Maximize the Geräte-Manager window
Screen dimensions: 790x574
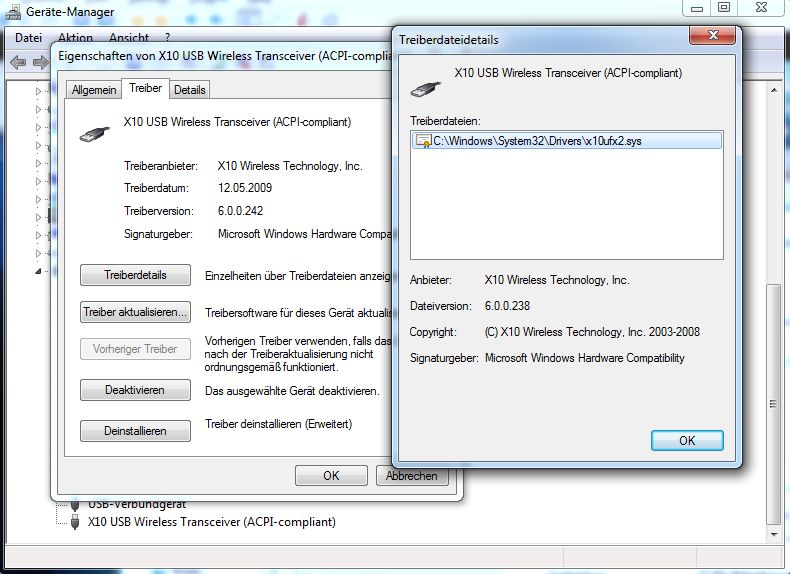click(x=723, y=8)
